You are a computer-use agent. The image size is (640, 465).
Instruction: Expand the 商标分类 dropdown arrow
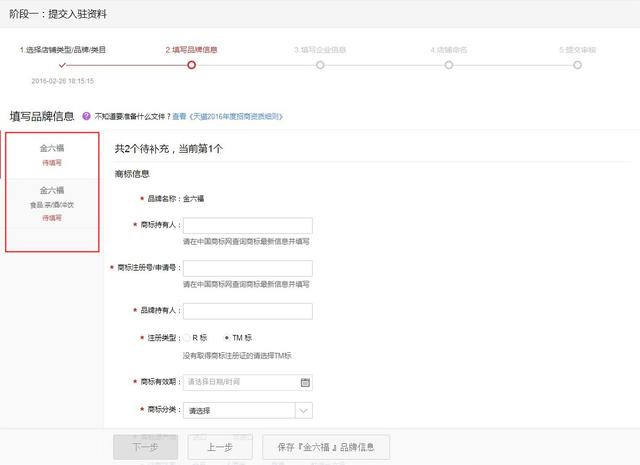coord(304,410)
